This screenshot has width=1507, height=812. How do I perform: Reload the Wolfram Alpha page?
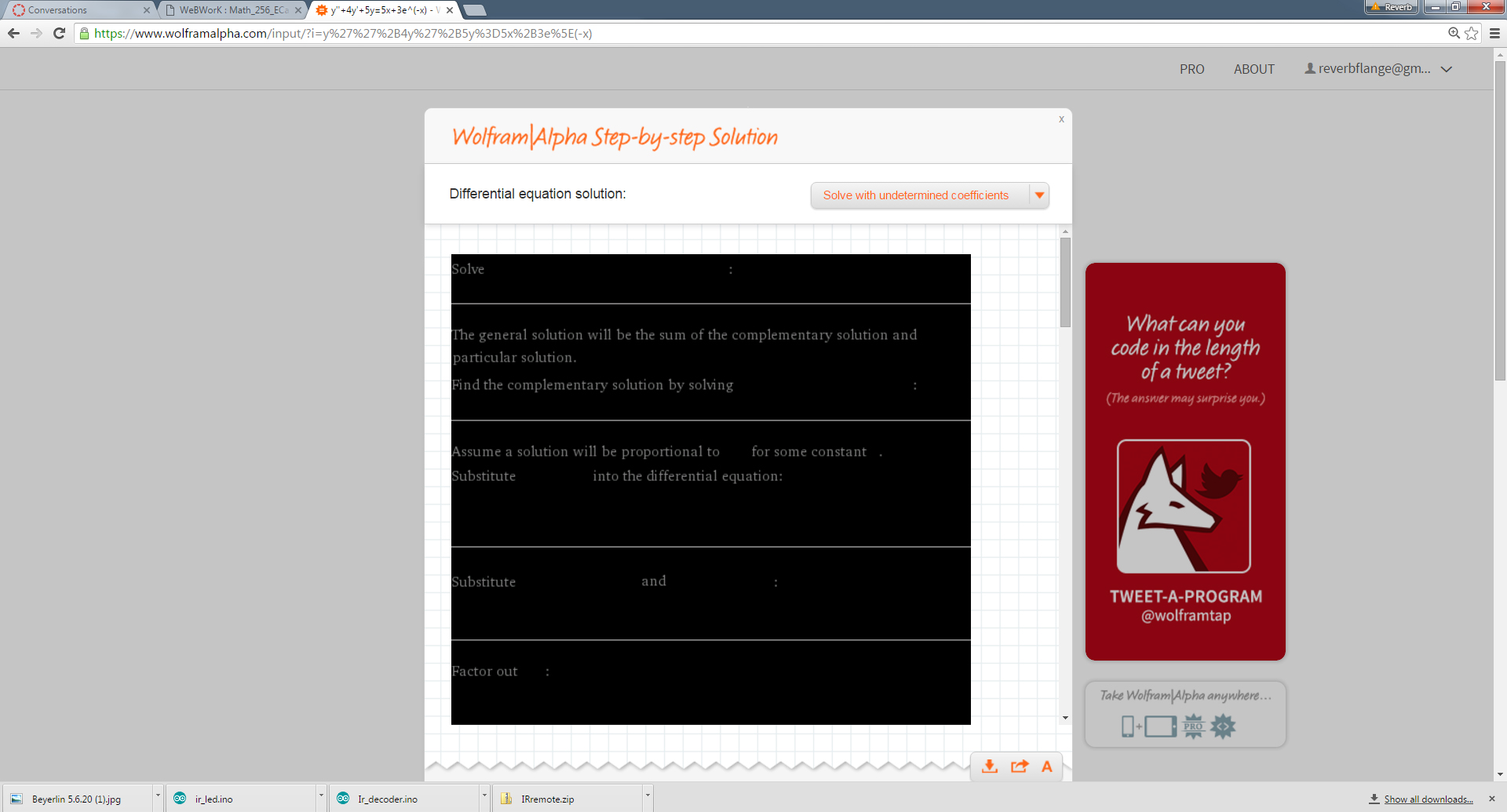coord(59,33)
